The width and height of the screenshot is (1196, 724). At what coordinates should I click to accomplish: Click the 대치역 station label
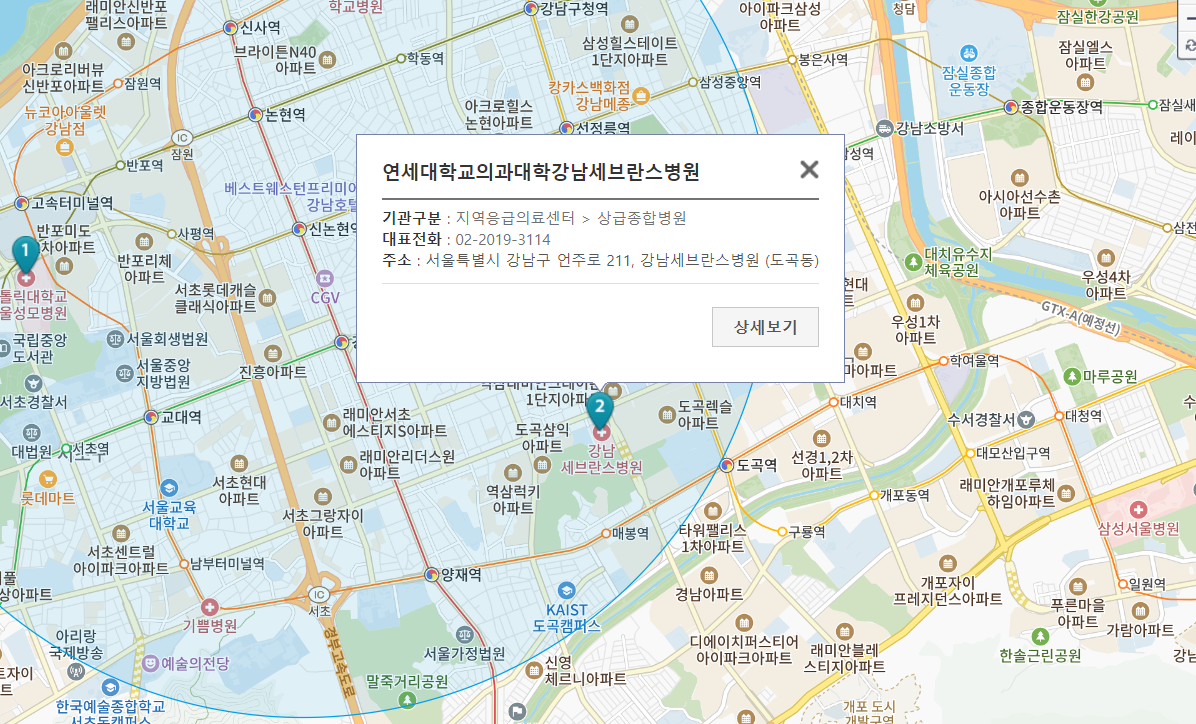click(x=858, y=402)
